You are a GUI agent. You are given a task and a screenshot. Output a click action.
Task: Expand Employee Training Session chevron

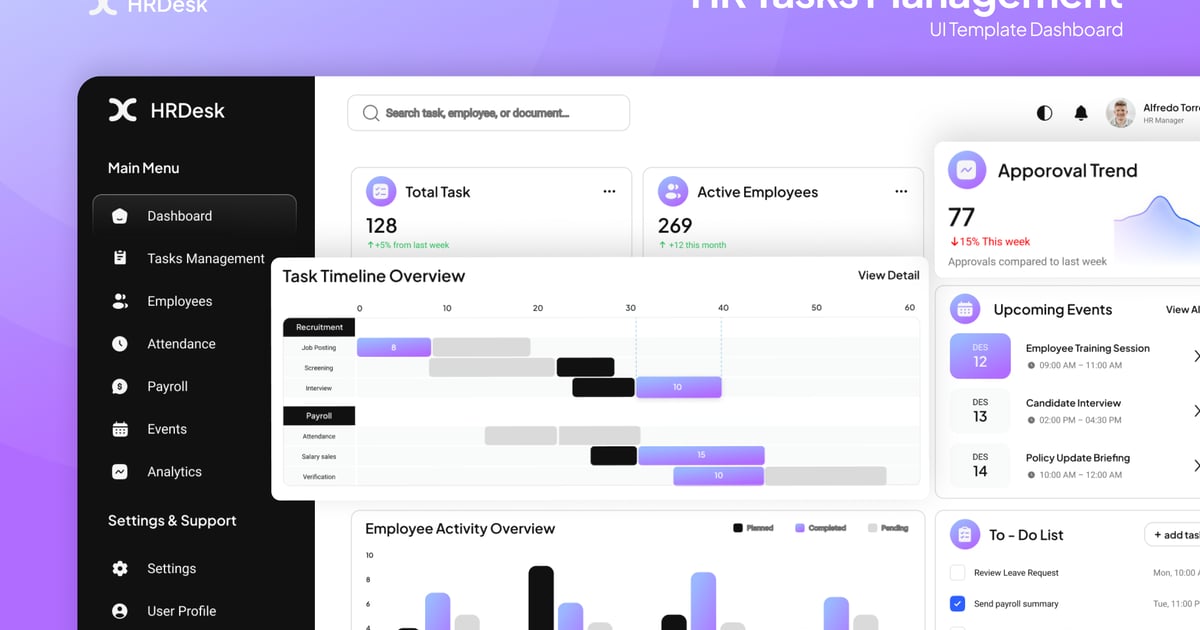point(1196,356)
